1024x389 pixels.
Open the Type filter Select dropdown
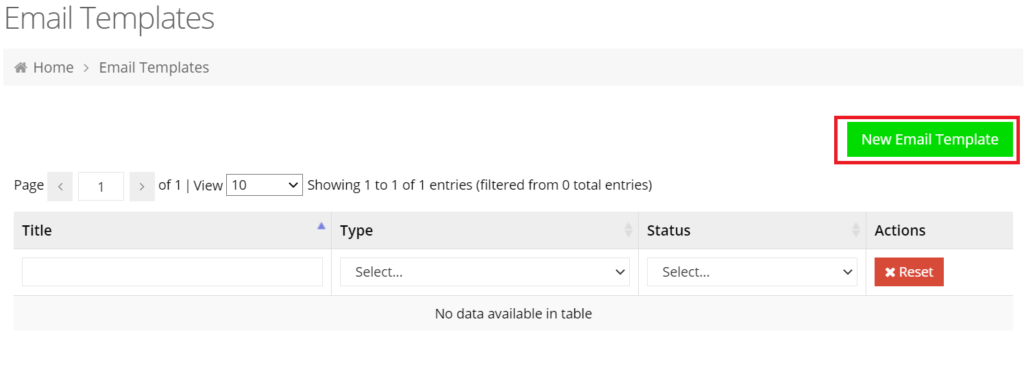pyautogui.click(x=485, y=272)
